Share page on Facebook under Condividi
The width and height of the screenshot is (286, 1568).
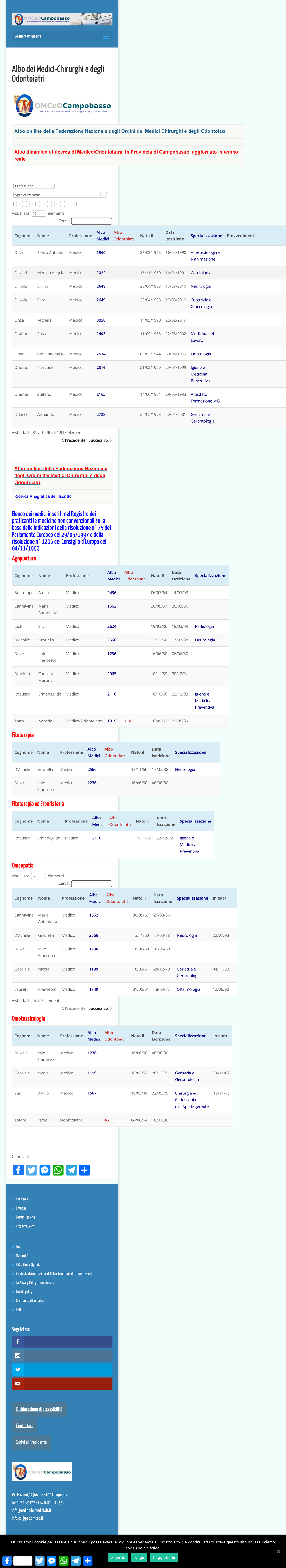(x=18, y=1170)
